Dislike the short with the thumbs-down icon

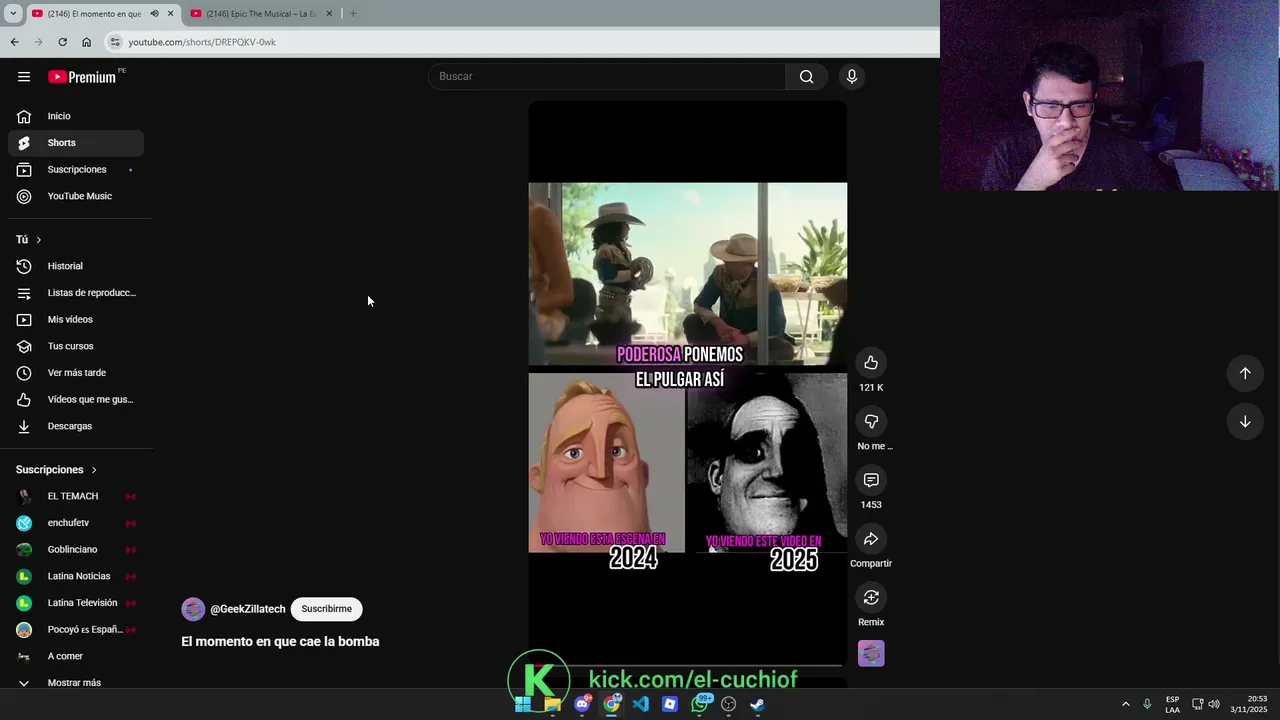[871, 422]
